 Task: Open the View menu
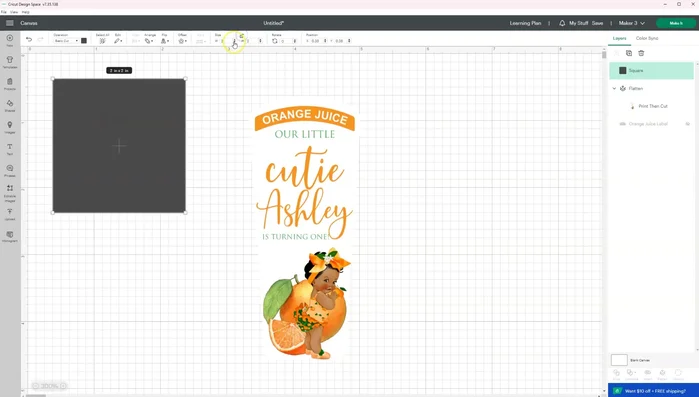(14, 12)
